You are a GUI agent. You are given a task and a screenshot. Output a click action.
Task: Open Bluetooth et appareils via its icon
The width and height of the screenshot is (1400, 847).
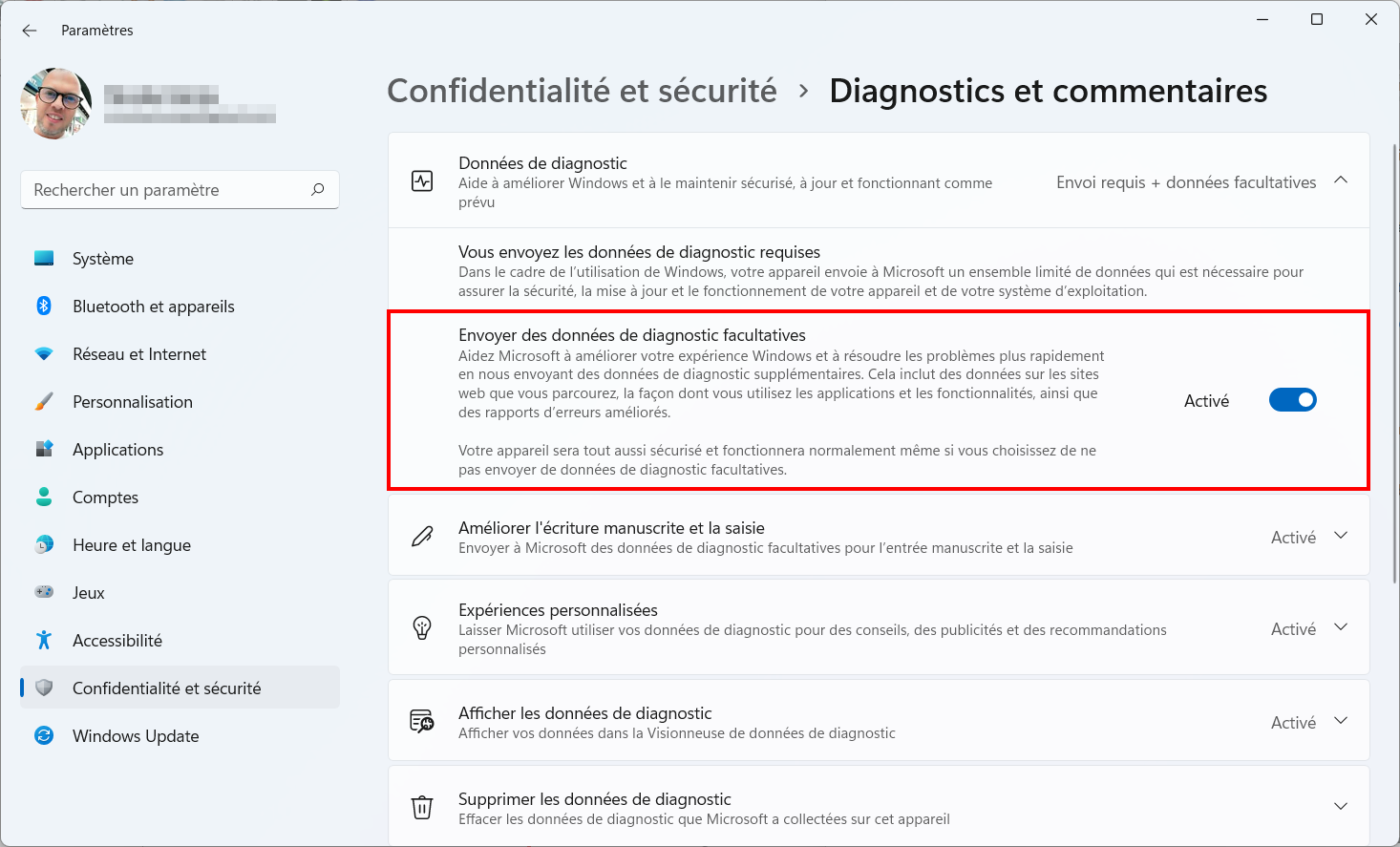coord(44,306)
